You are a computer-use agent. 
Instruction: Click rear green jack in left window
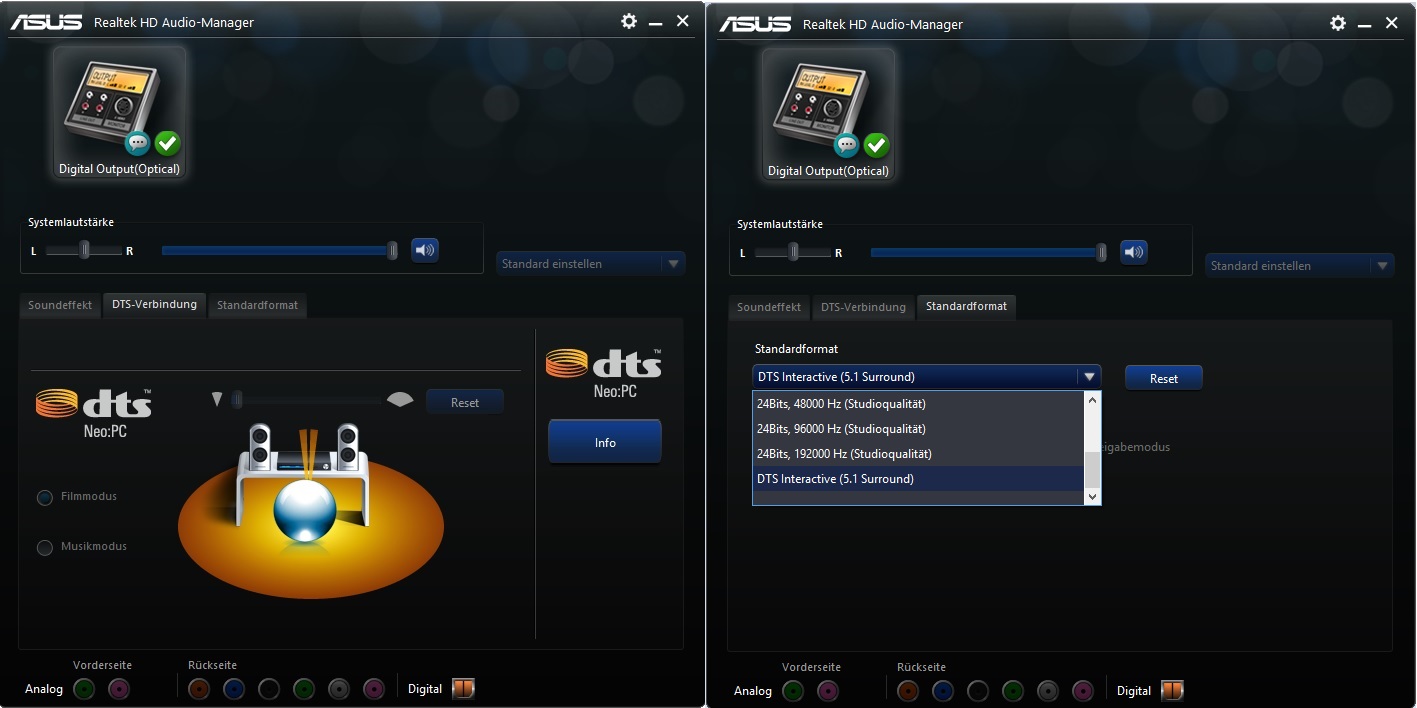304,688
